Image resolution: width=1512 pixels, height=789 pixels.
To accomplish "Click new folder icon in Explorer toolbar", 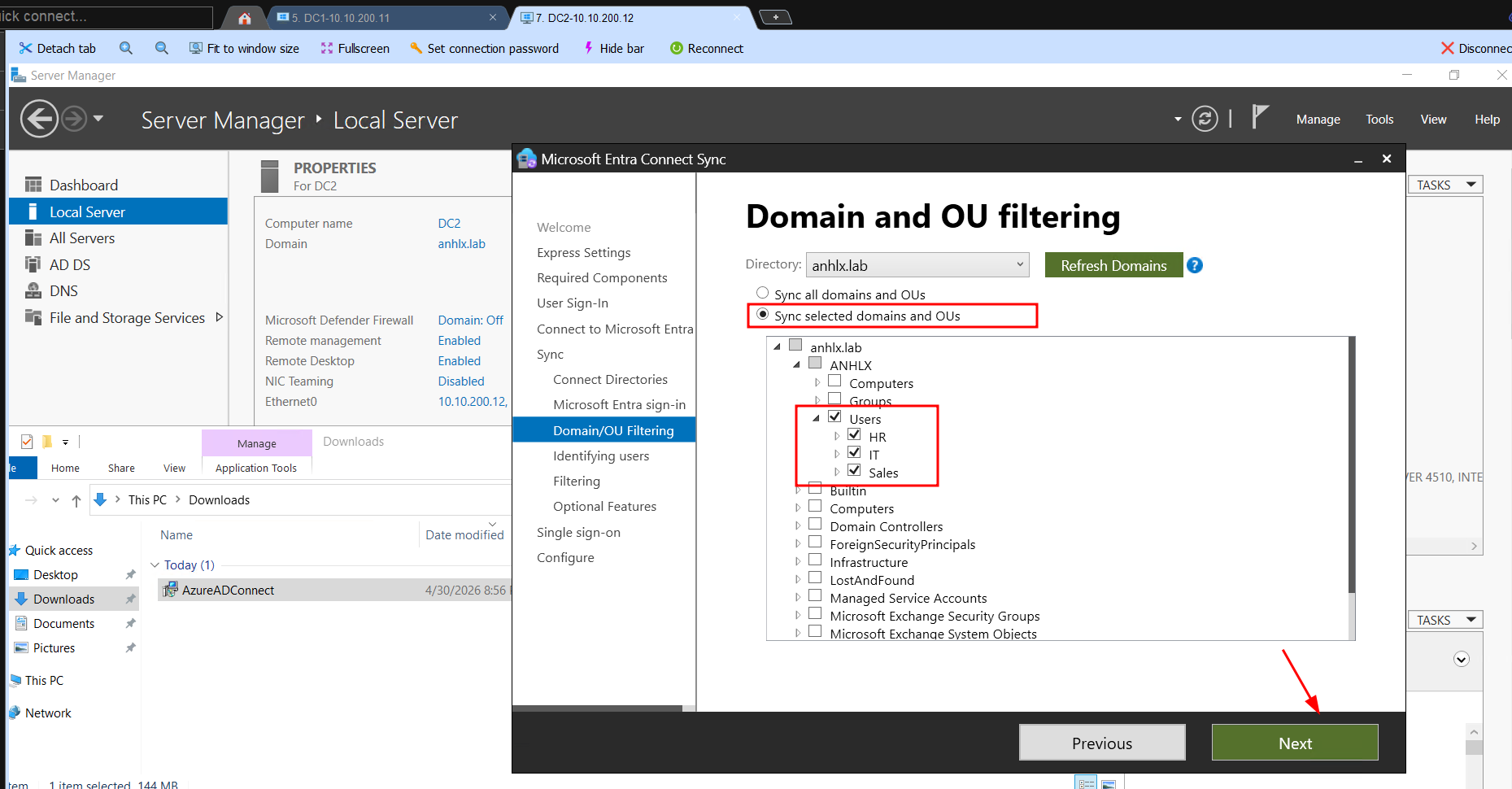I will (x=47, y=442).
